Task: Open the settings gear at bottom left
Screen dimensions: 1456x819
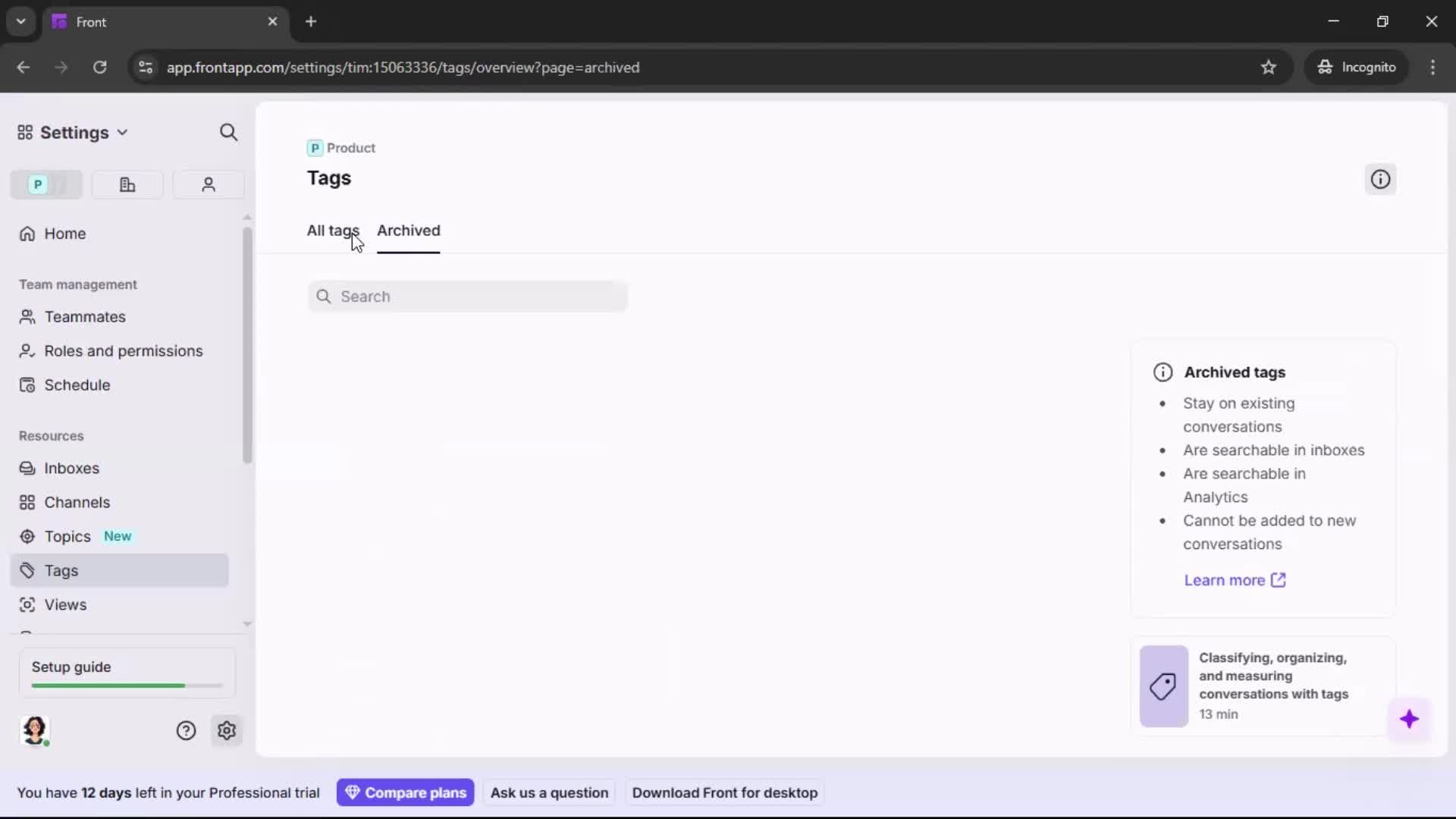Action: [x=227, y=730]
